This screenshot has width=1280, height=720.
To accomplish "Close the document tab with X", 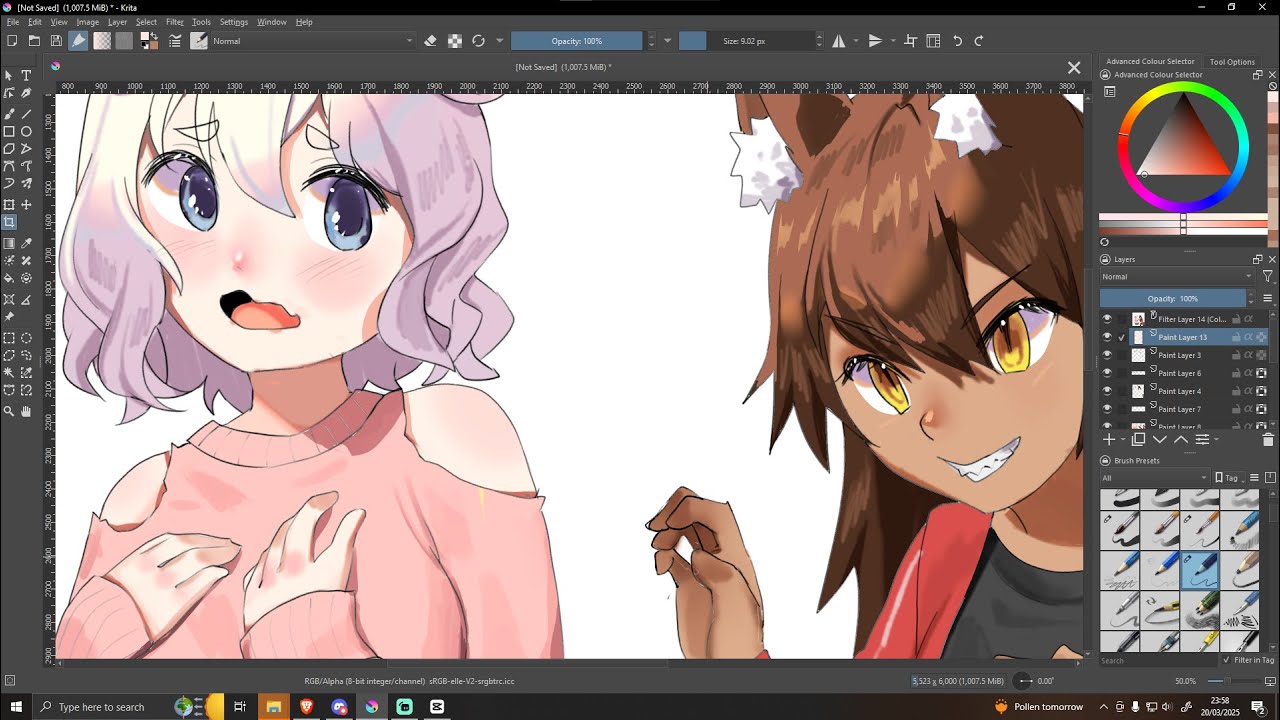I will (1074, 68).
